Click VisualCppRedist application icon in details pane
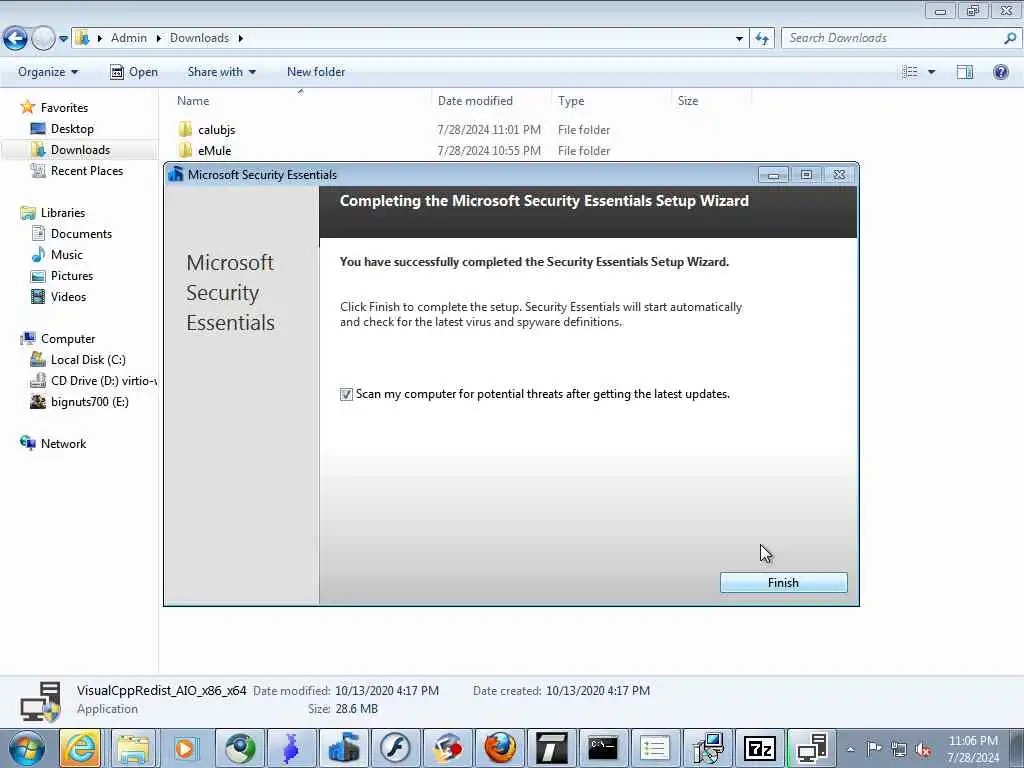Viewport: 1024px width, 768px height. pyautogui.click(x=40, y=701)
